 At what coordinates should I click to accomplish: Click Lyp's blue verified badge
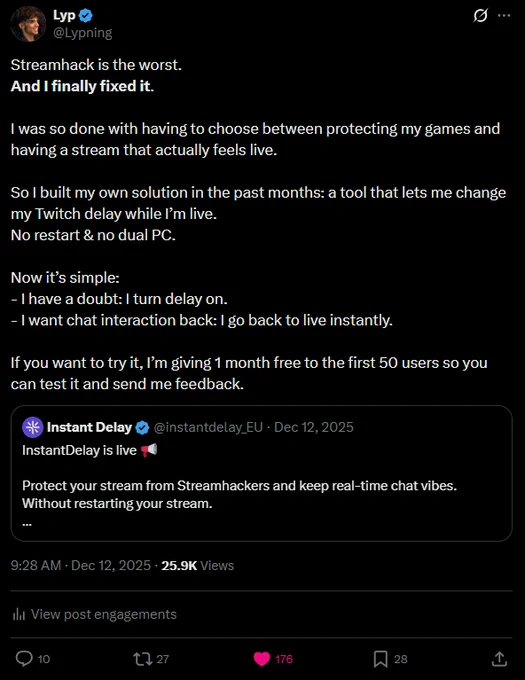[x=86, y=16]
